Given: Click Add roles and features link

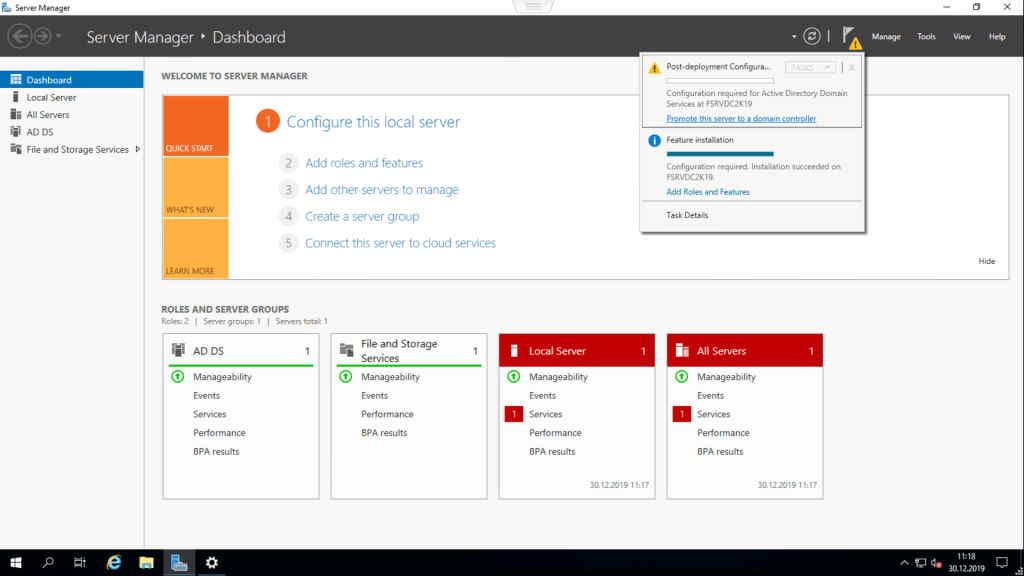Looking at the screenshot, I should [x=364, y=163].
